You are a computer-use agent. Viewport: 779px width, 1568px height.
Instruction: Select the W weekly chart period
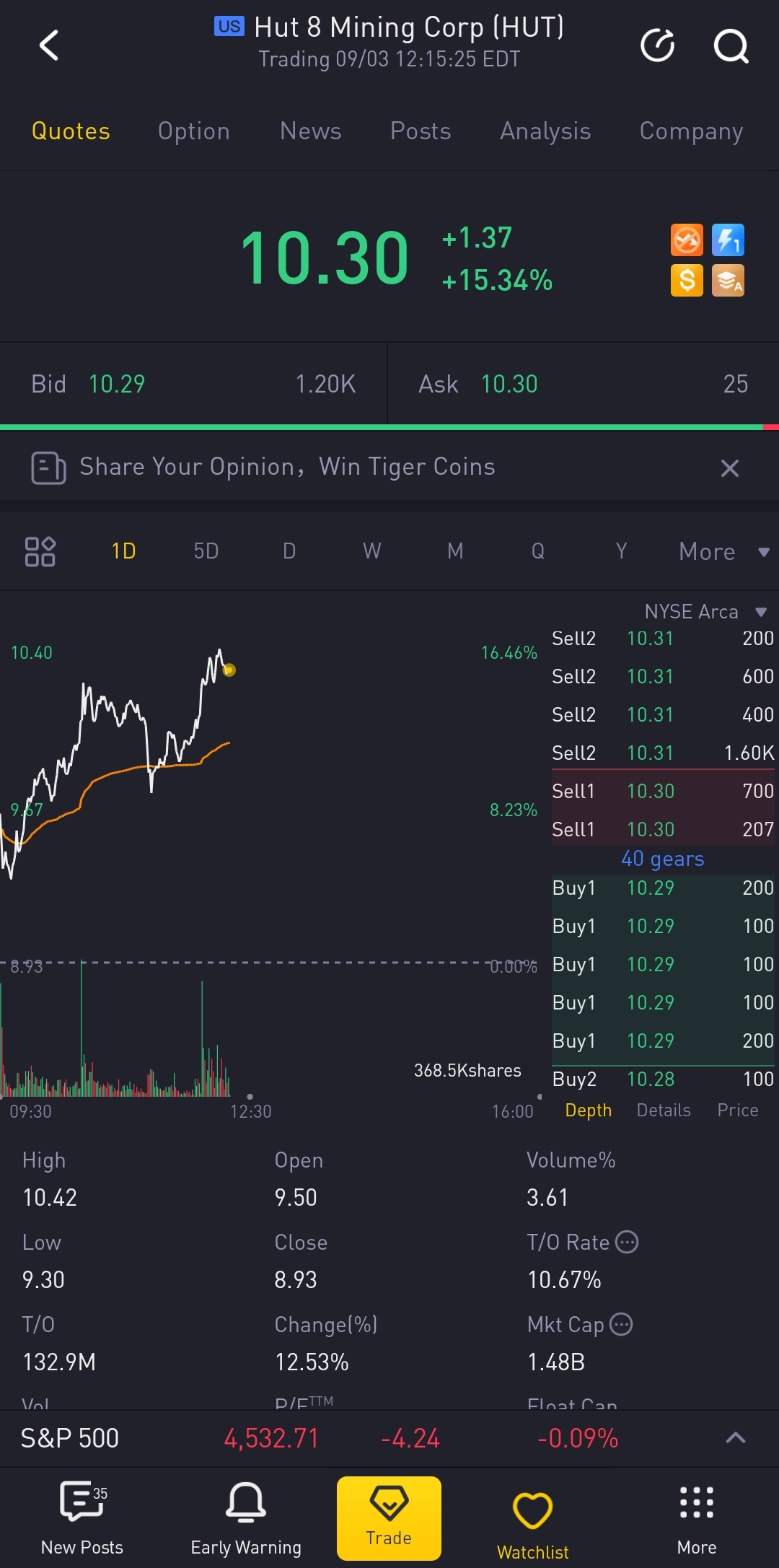(x=372, y=552)
